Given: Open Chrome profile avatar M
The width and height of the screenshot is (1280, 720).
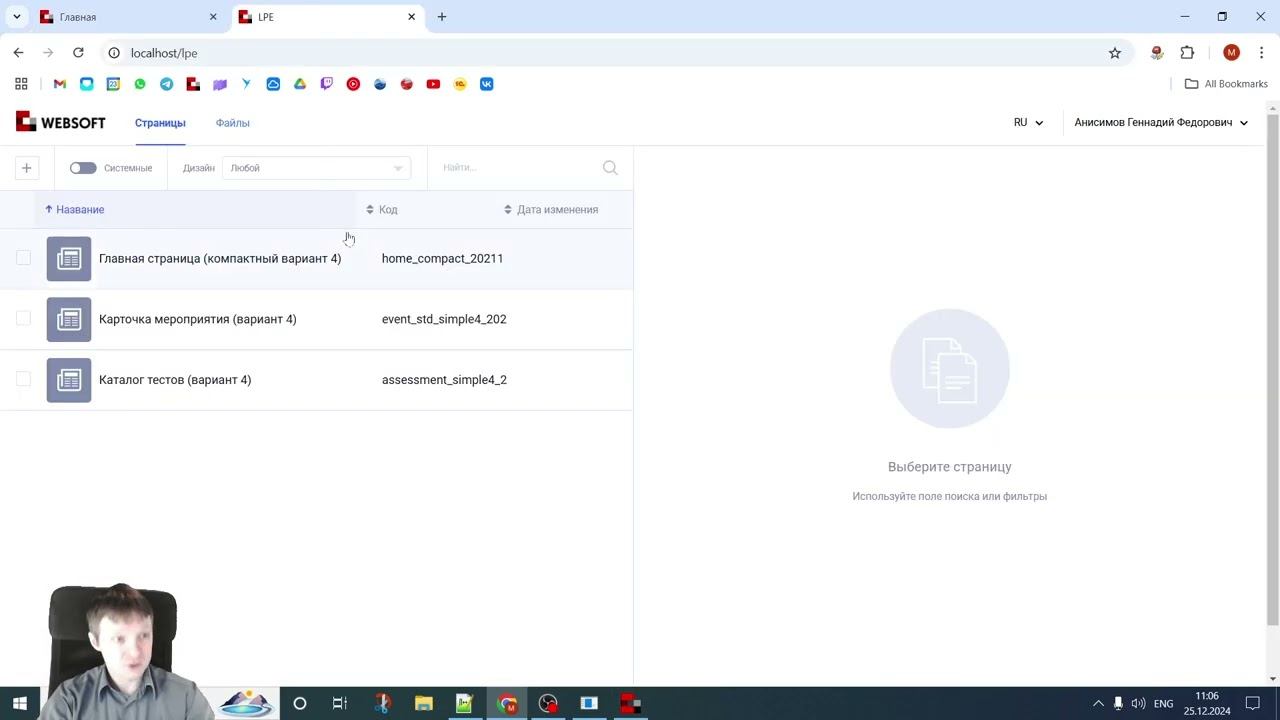Looking at the screenshot, I should click(1231, 53).
